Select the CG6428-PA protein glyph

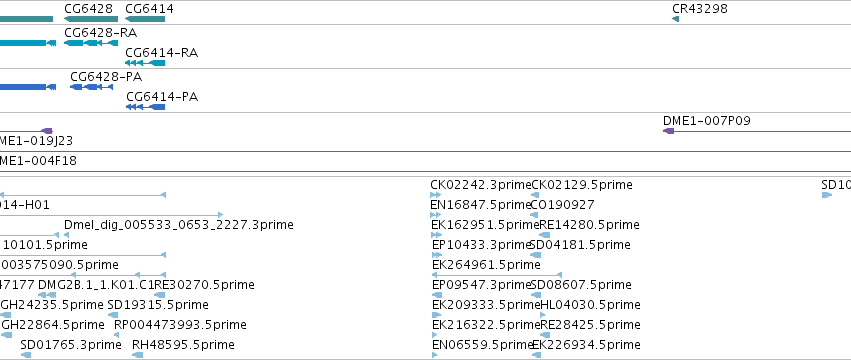pos(91,87)
